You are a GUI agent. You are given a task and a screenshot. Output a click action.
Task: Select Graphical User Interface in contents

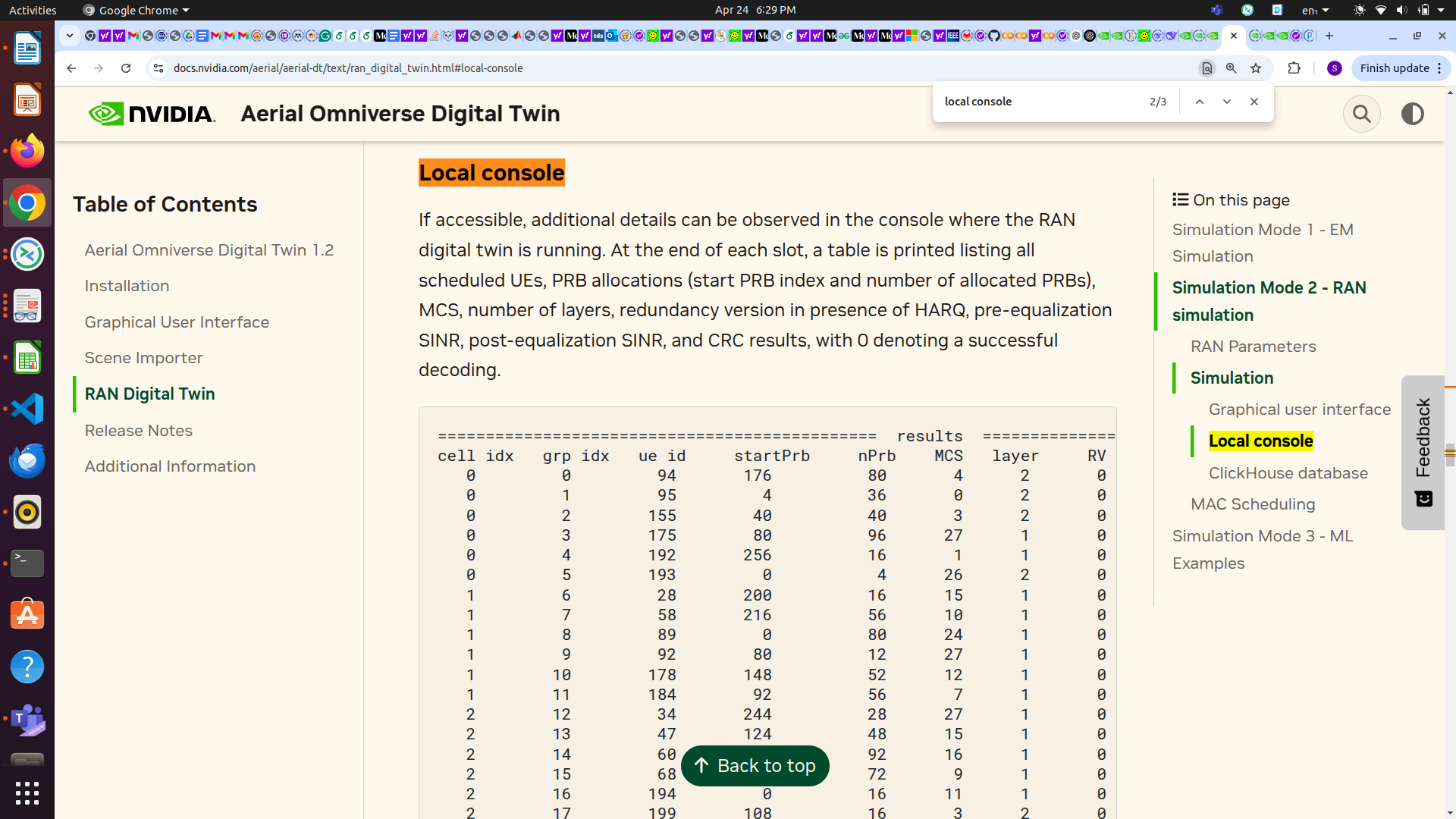coord(177,322)
